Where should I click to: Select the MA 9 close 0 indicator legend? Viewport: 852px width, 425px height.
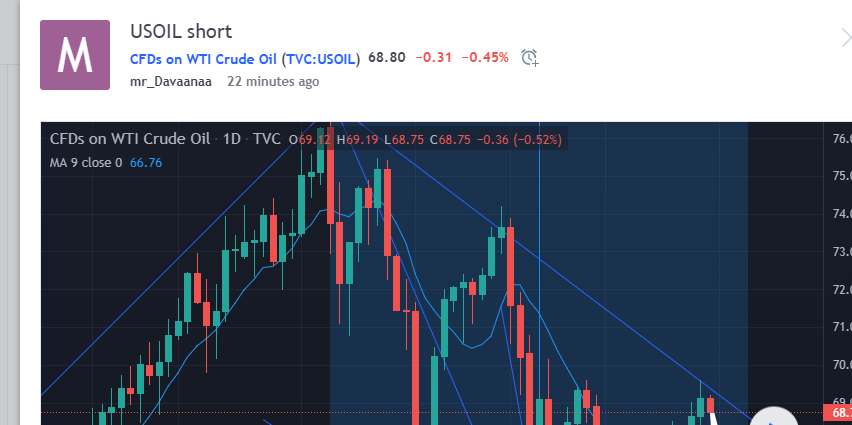[86, 162]
